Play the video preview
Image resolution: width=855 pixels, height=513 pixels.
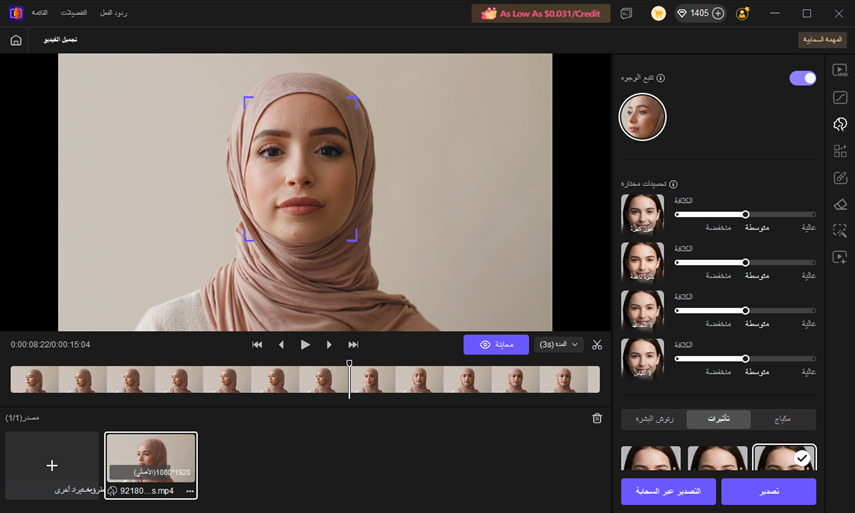305,345
